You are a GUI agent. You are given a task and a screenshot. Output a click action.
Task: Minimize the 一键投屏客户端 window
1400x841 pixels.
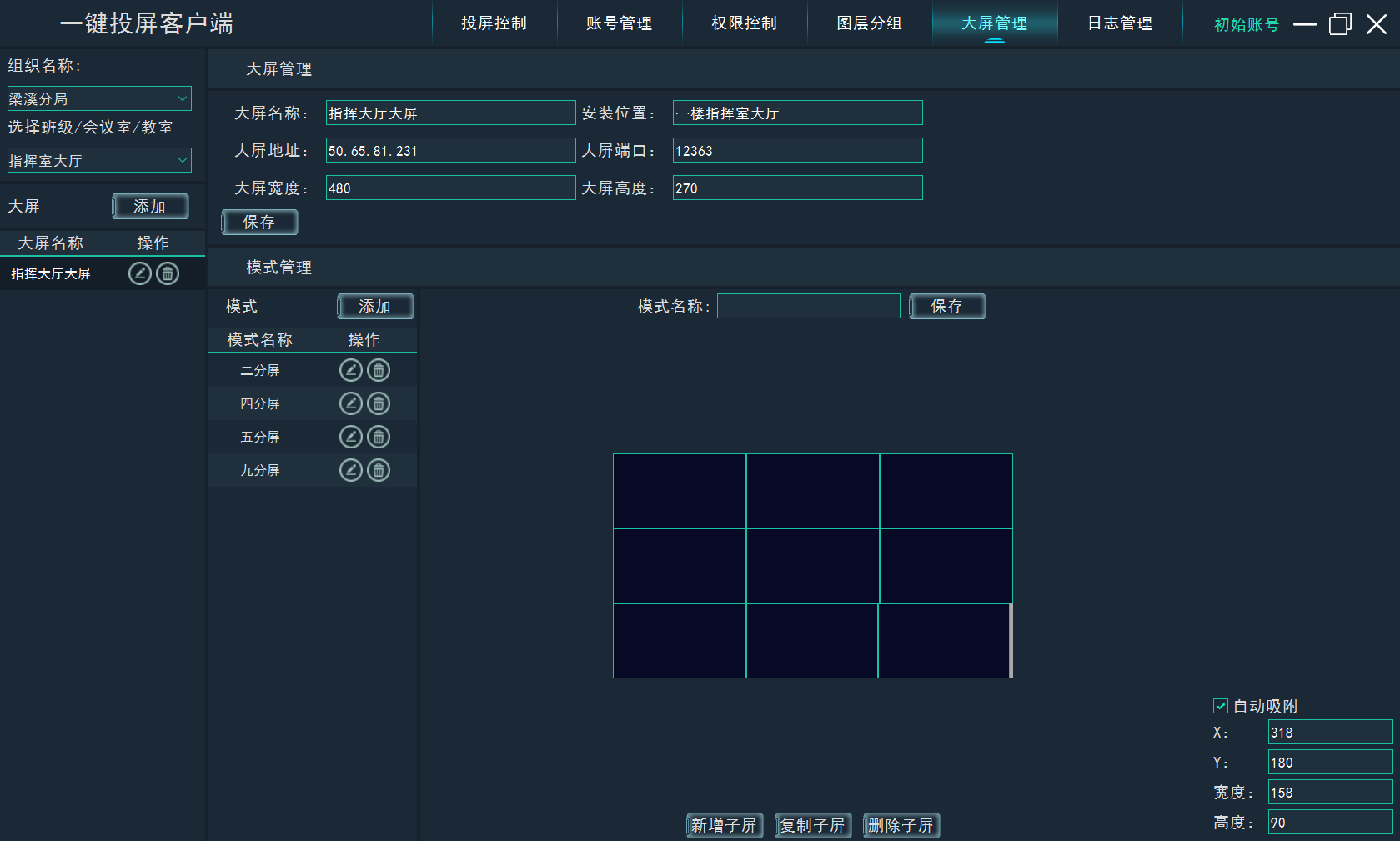[1305, 24]
